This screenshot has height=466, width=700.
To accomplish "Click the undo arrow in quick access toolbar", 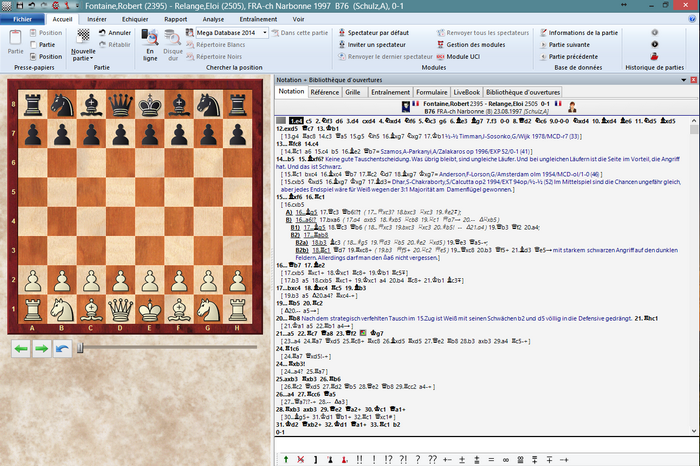I will coord(32,6).
